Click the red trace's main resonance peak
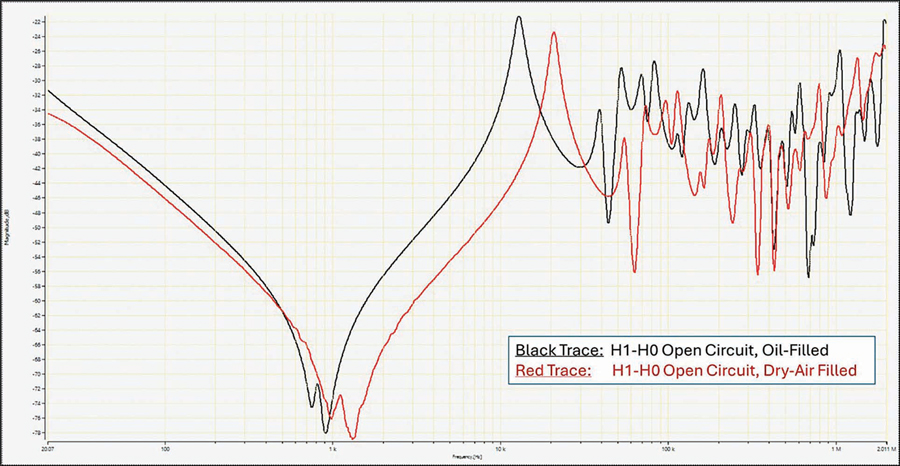The height and width of the screenshot is (466, 900). (554, 33)
